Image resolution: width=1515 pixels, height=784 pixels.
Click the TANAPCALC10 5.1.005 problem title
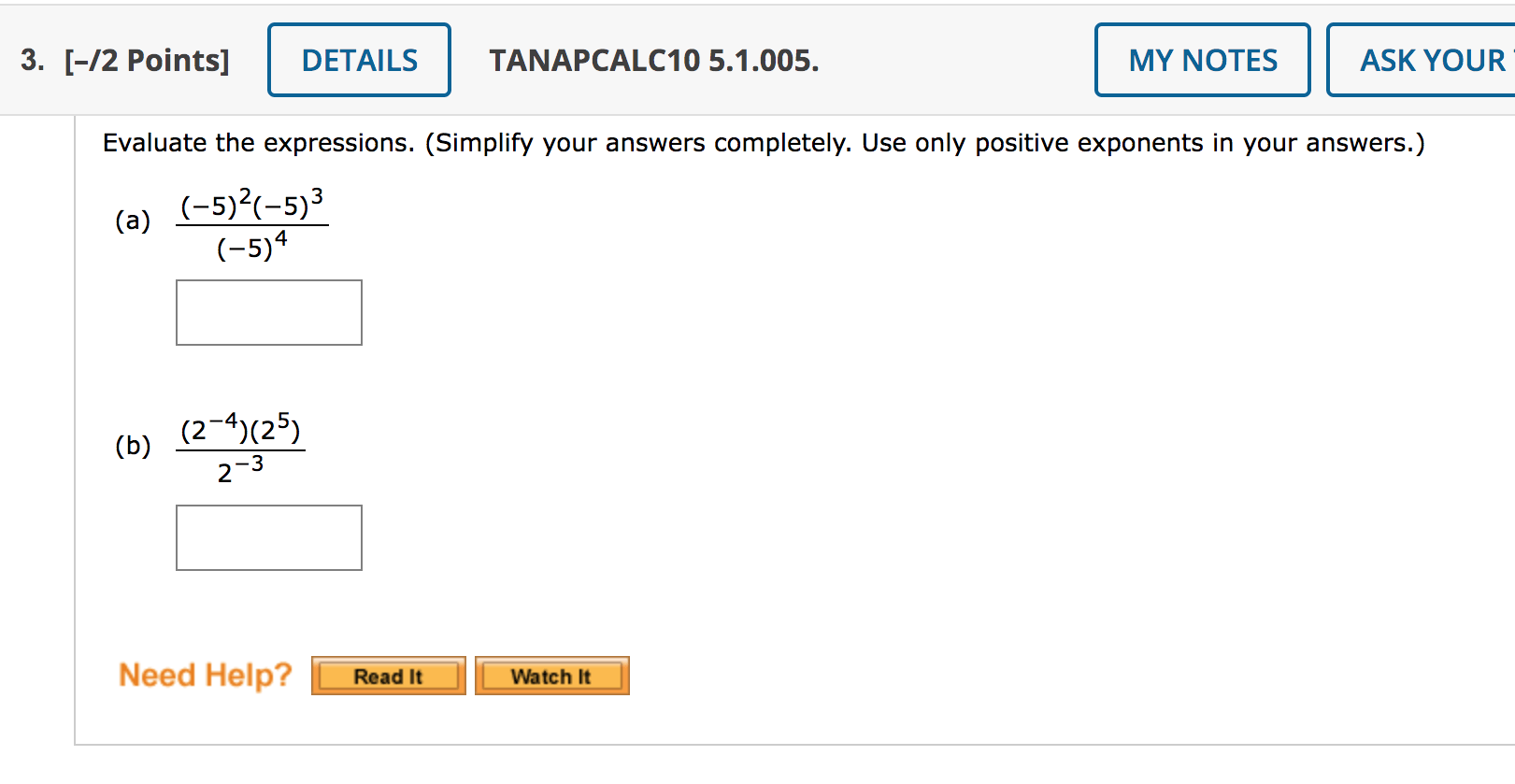[653, 62]
